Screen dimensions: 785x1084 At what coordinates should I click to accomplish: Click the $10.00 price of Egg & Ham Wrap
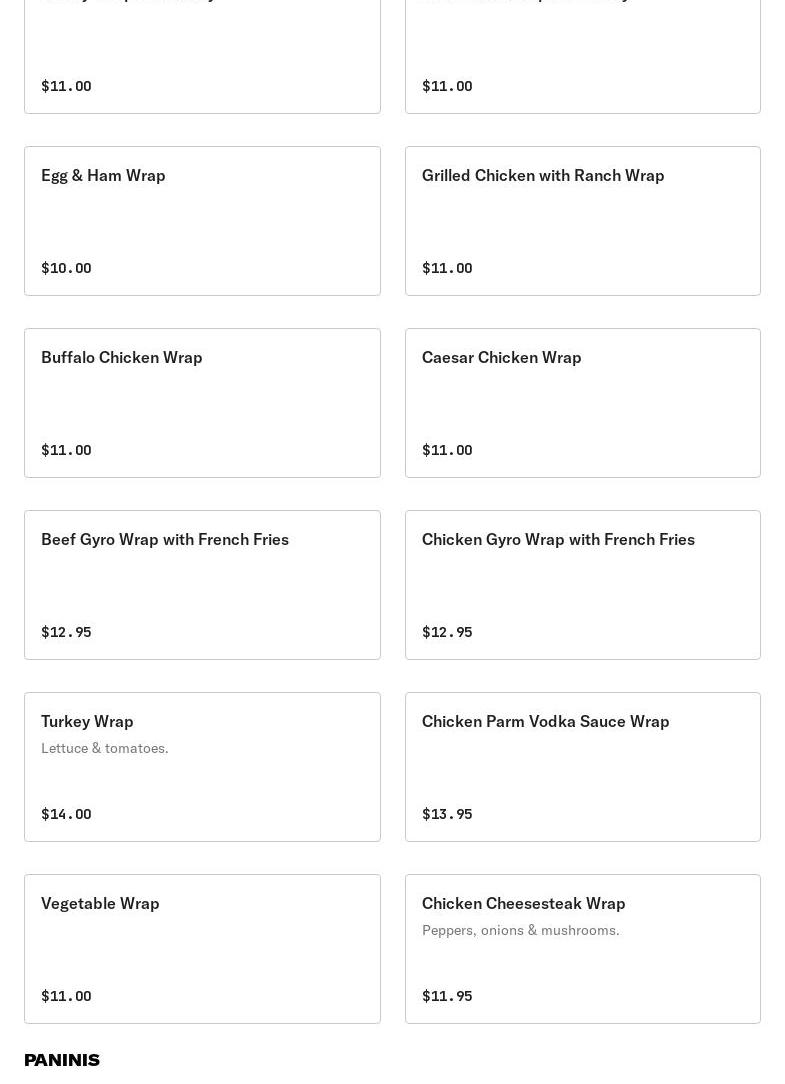click(x=66, y=268)
